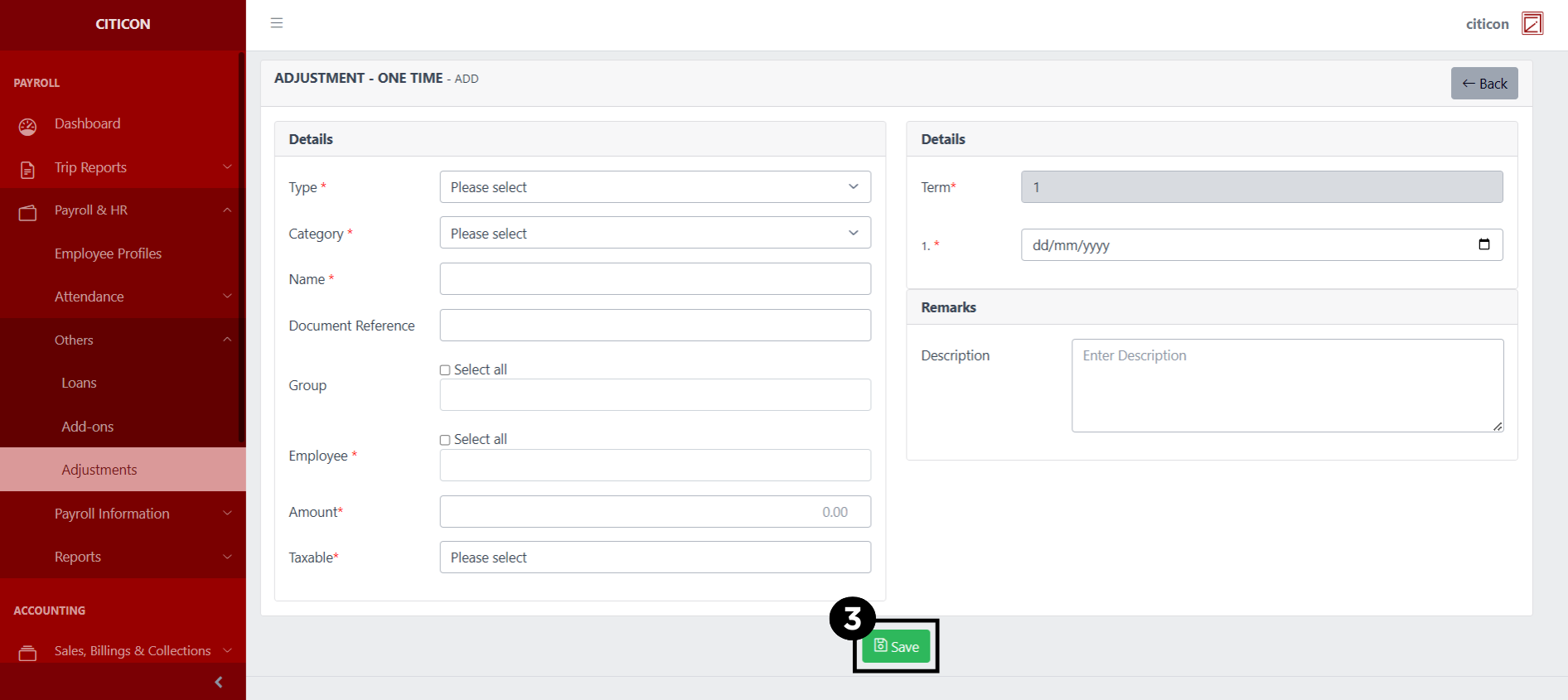Click the hamburger menu icon

[277, 23]
